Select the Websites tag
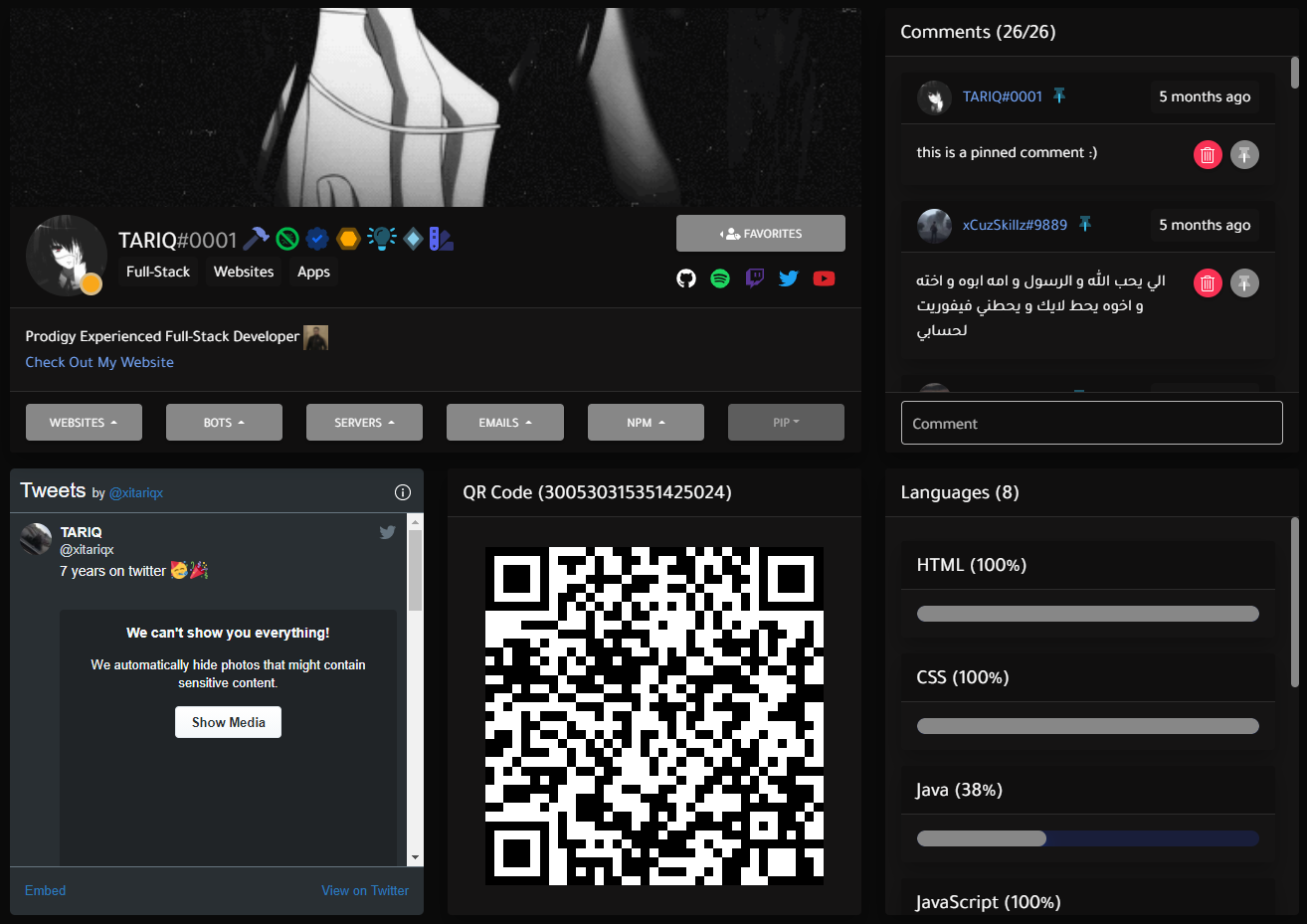Image resolution: width=1307 pixels, height=924 pixels. coord(244,272)
